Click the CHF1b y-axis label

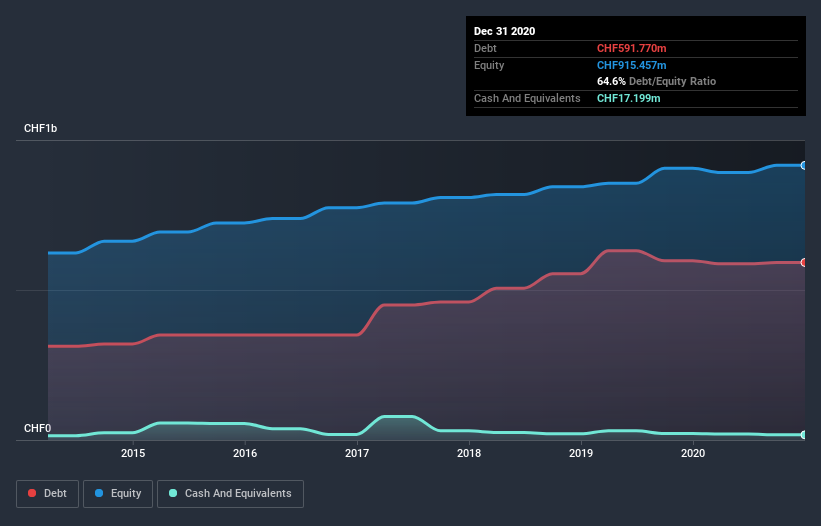click(x=40, y=128)
